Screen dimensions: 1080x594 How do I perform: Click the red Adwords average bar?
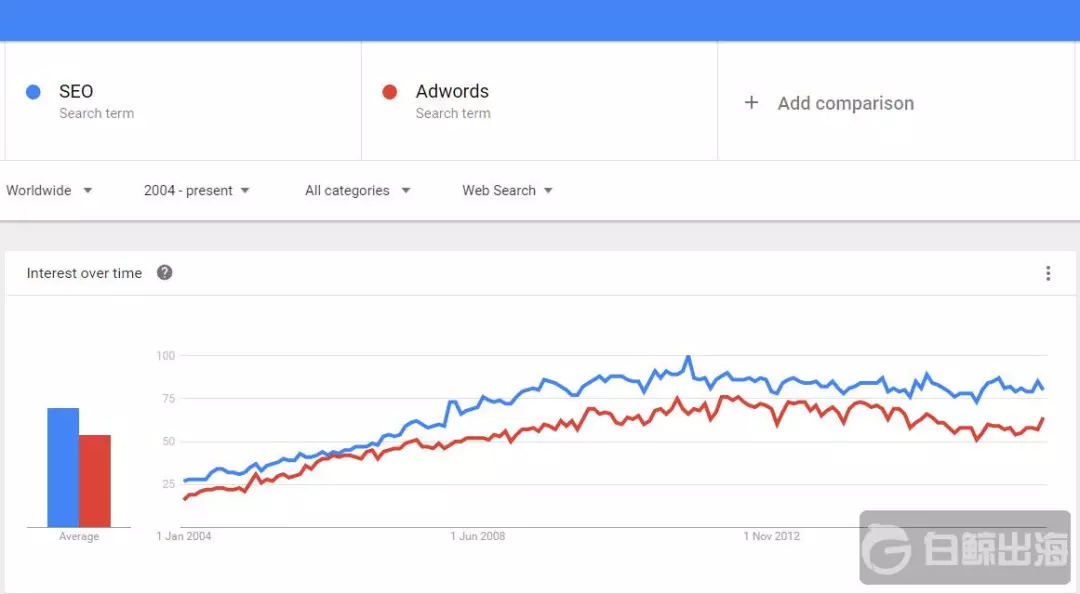[95, 481]
